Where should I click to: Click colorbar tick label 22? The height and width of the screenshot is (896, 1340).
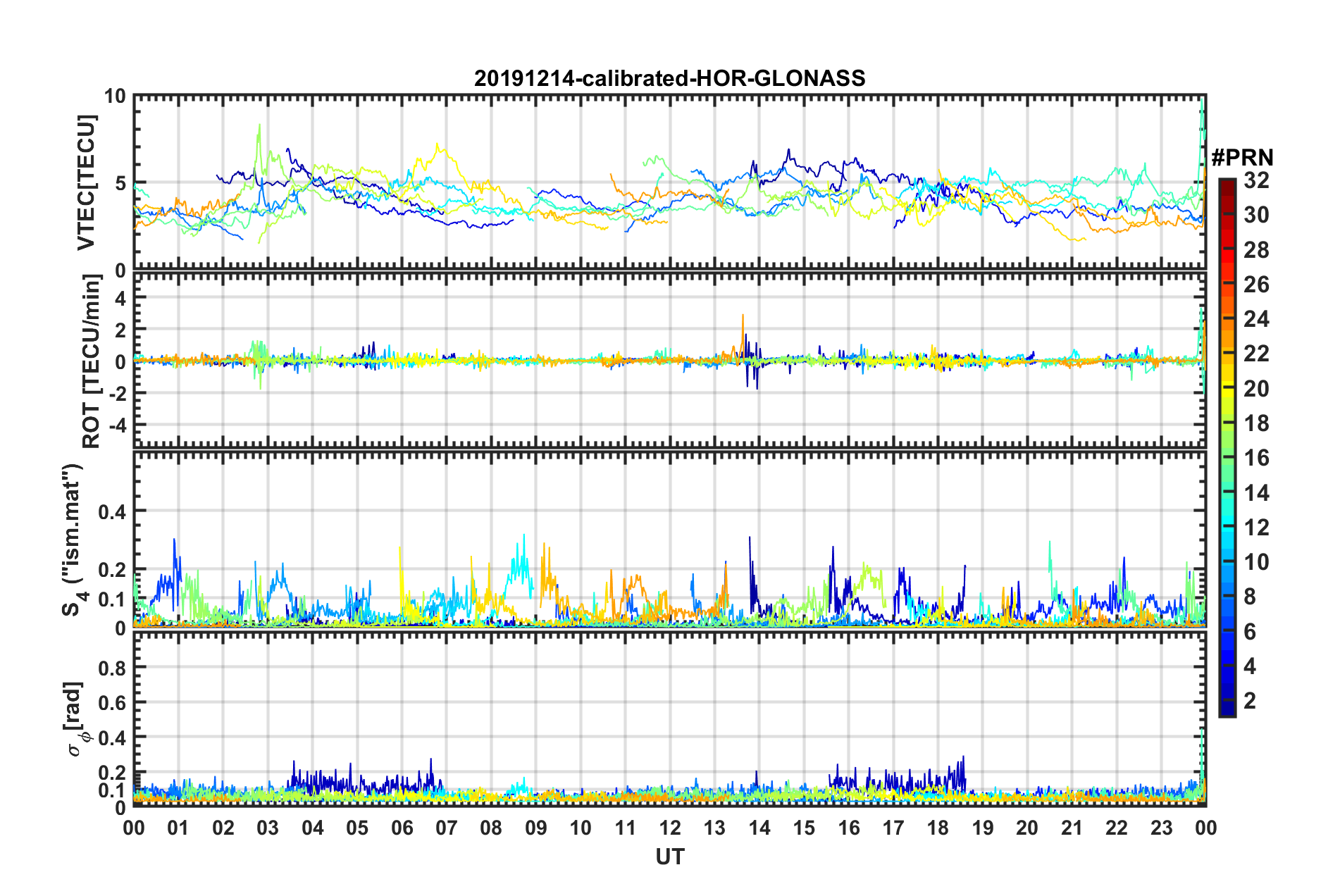coord(1256,354)
